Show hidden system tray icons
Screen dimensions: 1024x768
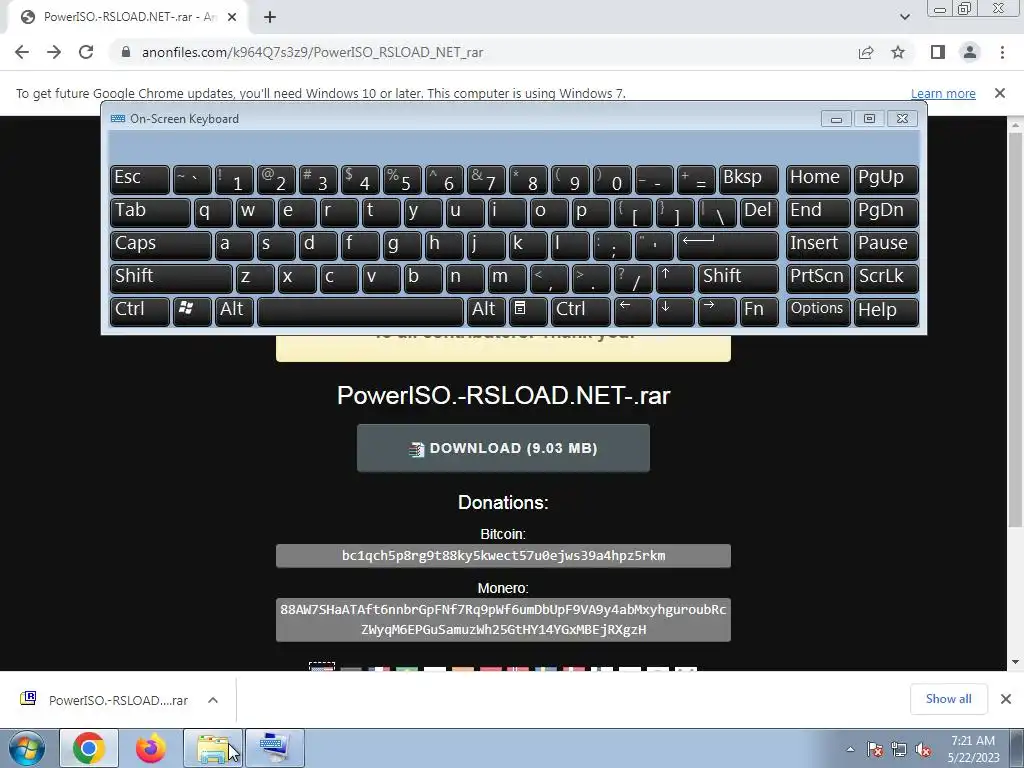point(850,749)
